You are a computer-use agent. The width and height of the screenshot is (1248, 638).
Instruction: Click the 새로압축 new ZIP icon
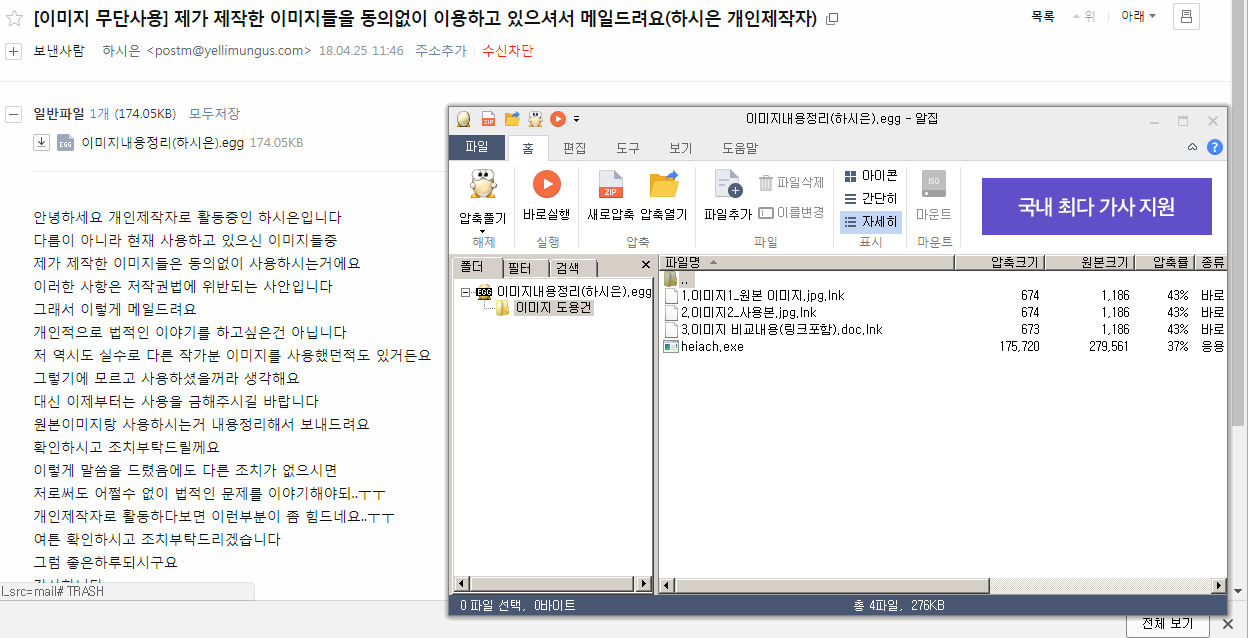611,185
